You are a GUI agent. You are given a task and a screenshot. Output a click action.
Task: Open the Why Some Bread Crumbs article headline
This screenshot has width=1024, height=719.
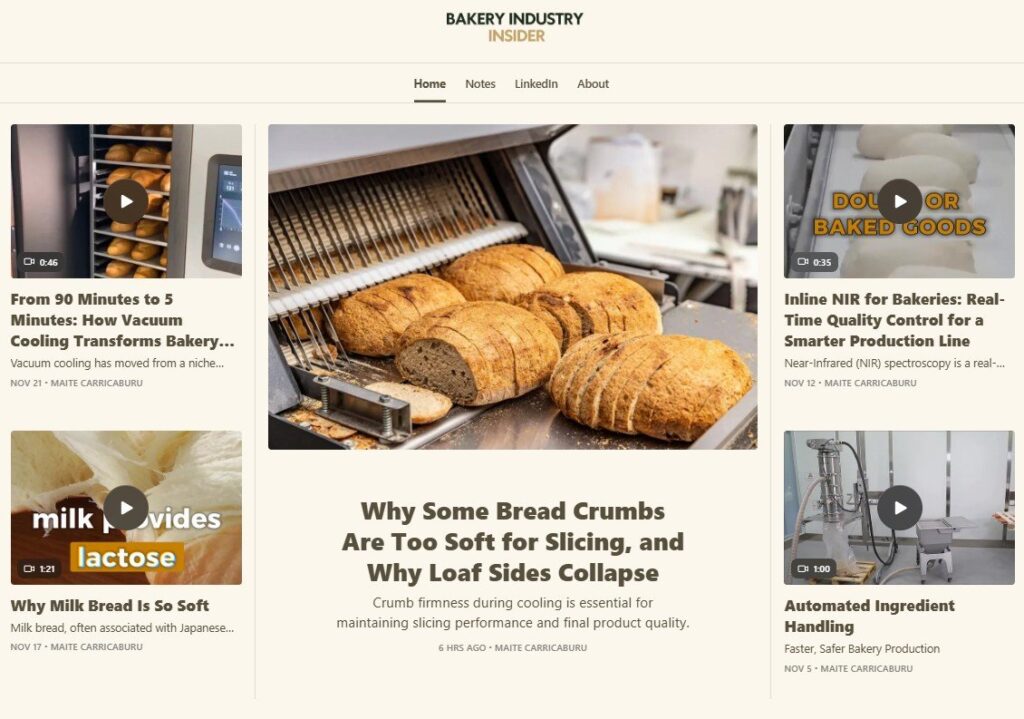coord(513,541)
